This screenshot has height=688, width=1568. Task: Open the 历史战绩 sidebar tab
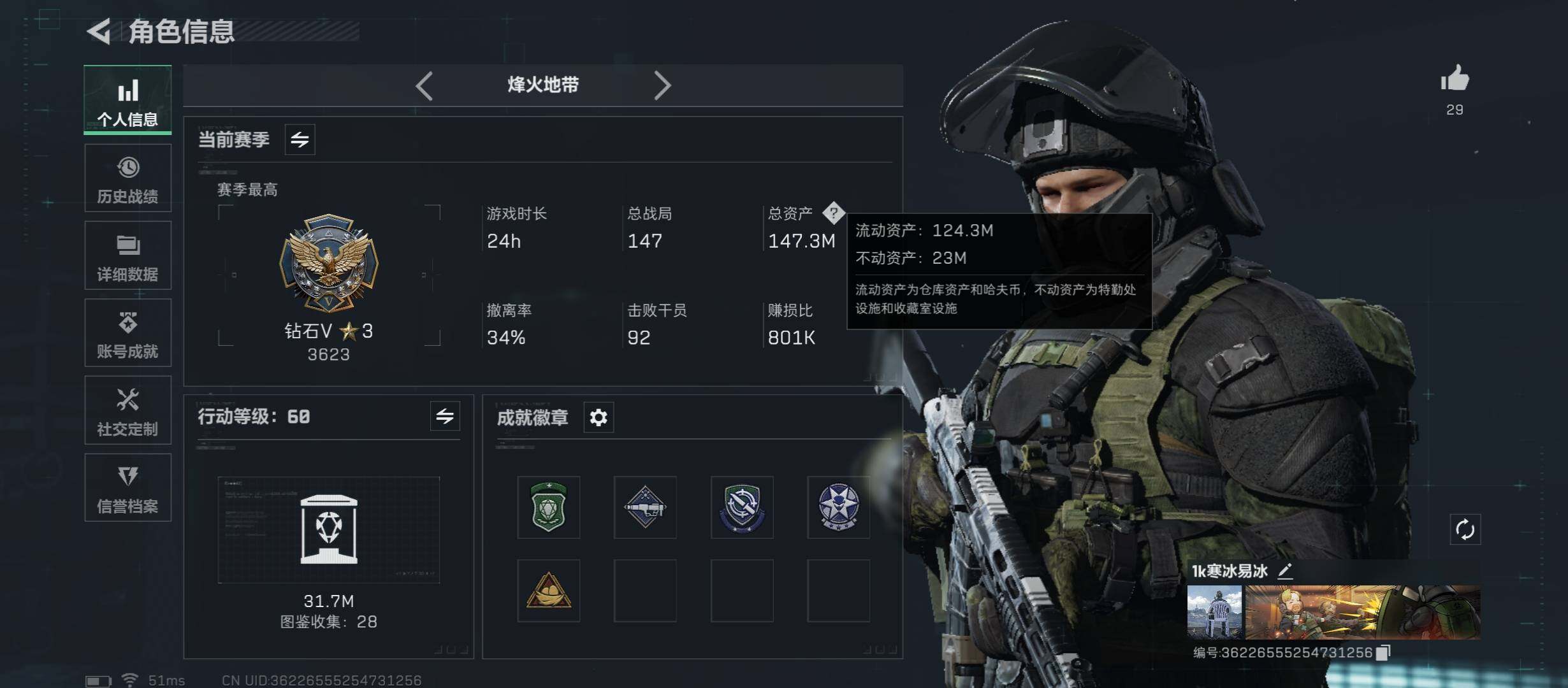click(127, 178)
